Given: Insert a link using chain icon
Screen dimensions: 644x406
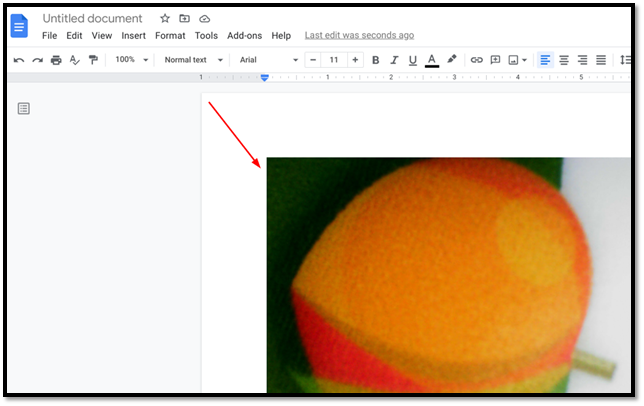Looking at the screenshot, I should click(x=476, y=60).
